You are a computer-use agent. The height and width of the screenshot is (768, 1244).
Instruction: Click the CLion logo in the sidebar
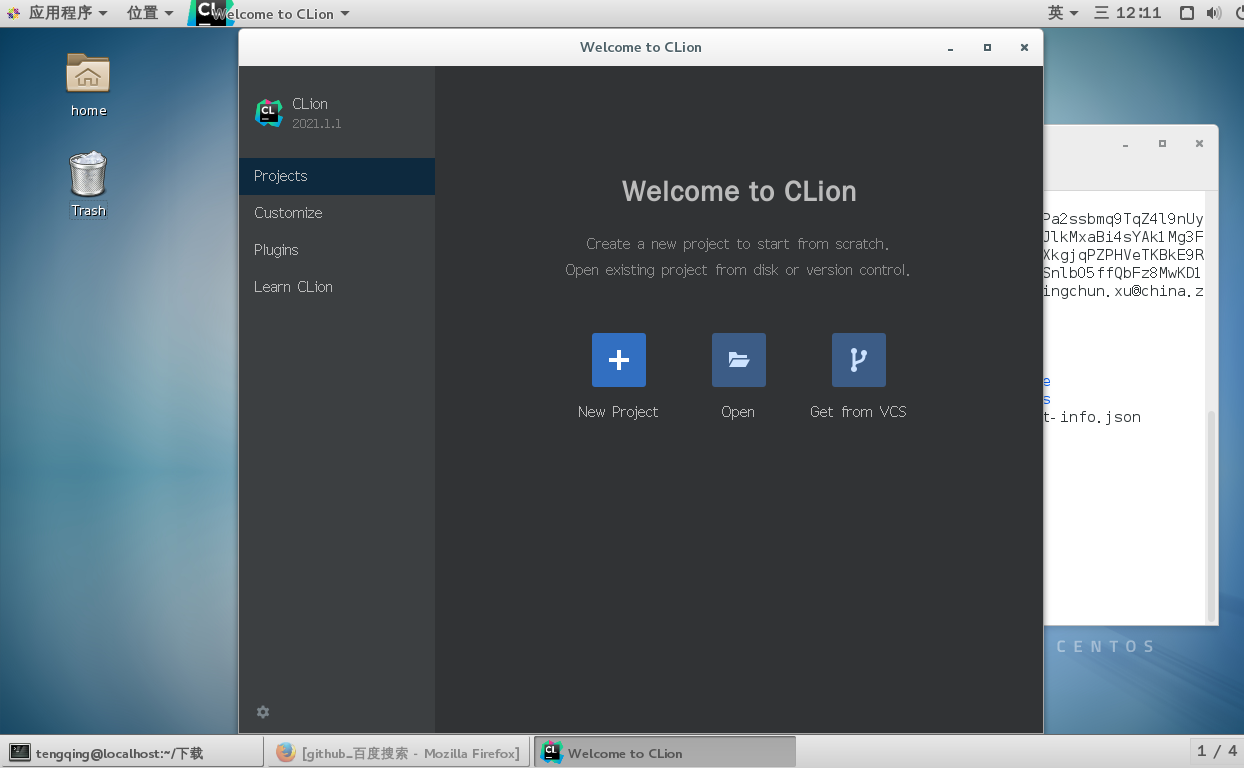coord(268,112)
